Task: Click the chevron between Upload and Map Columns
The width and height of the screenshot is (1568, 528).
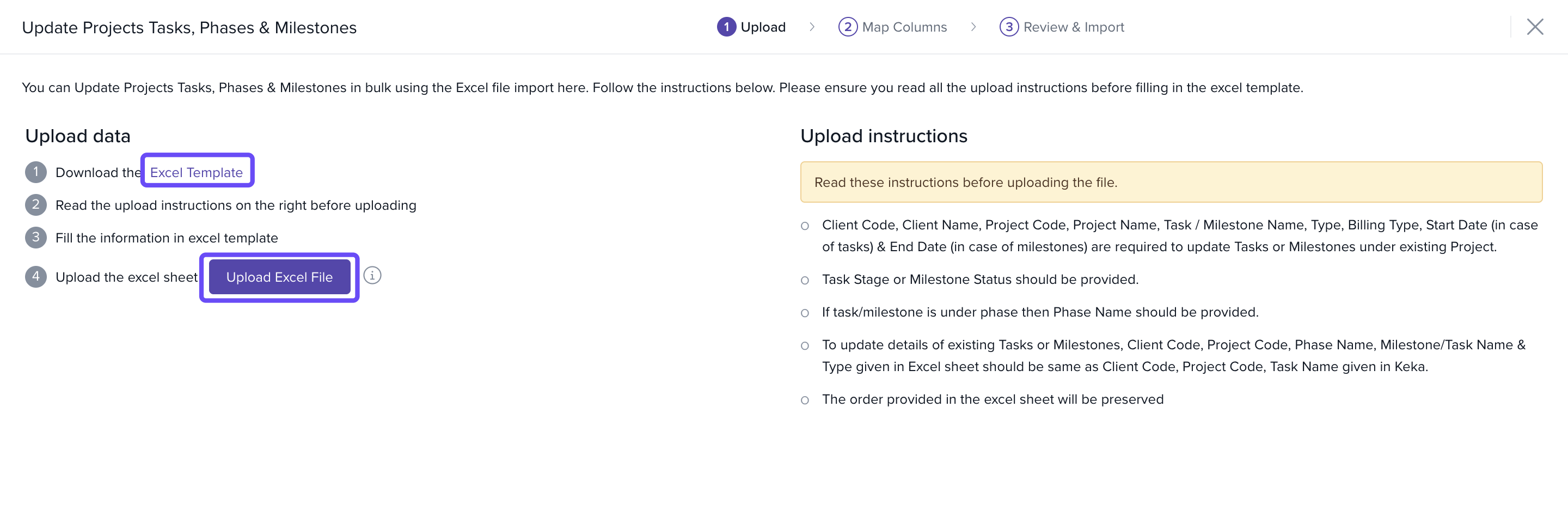Action: (812, 27)
